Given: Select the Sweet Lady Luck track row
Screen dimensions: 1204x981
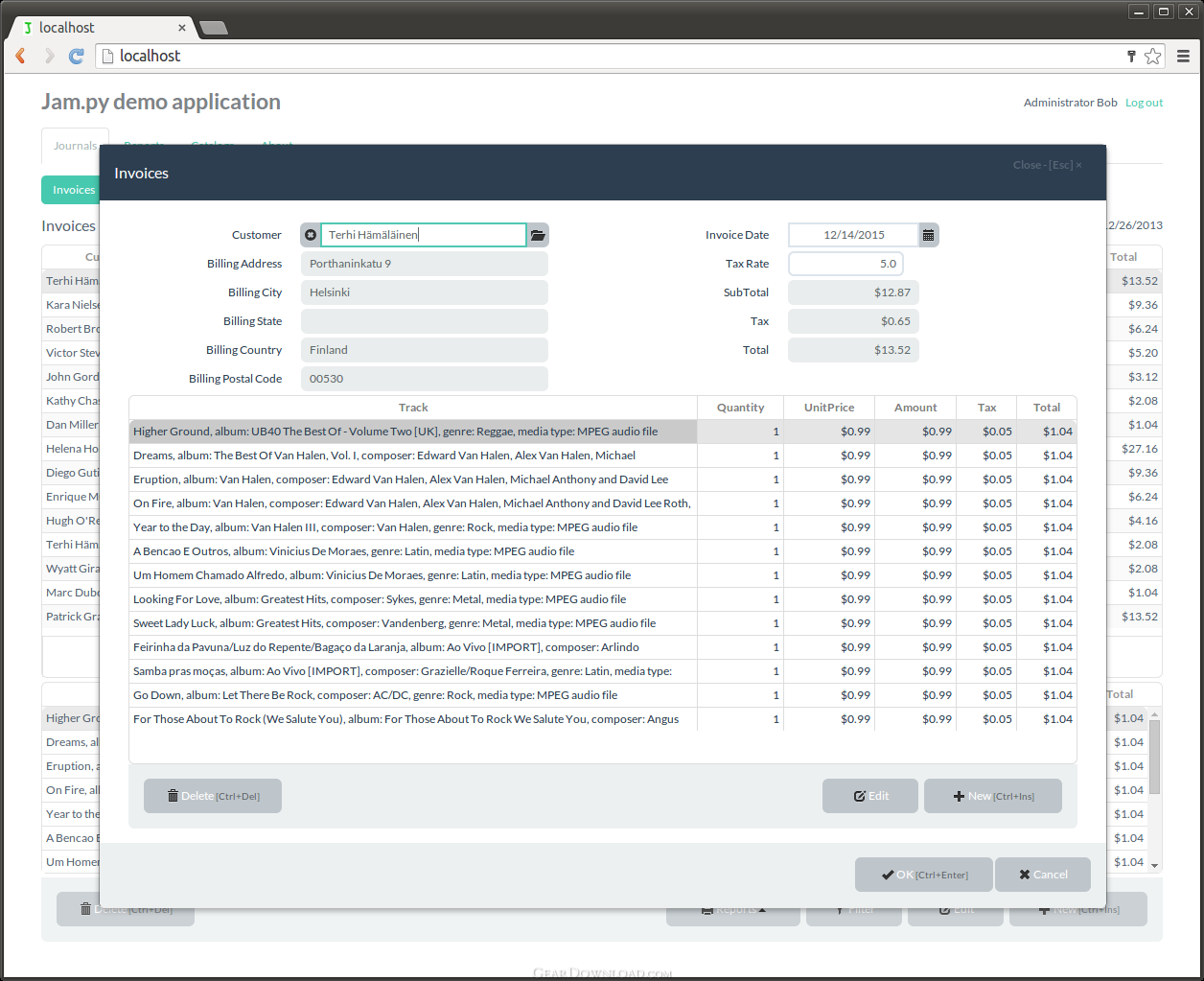Looking at the screenshot, I should click(x=602, y=623).
